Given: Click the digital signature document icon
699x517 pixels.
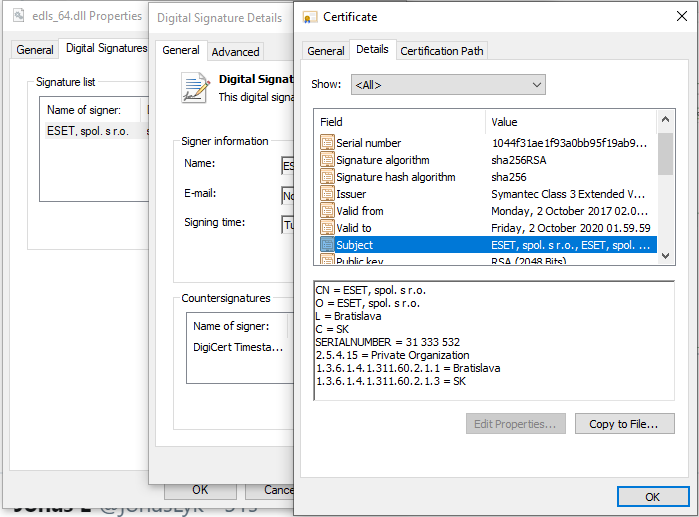Looking at the screenshot, I should [x=195, y=88].
